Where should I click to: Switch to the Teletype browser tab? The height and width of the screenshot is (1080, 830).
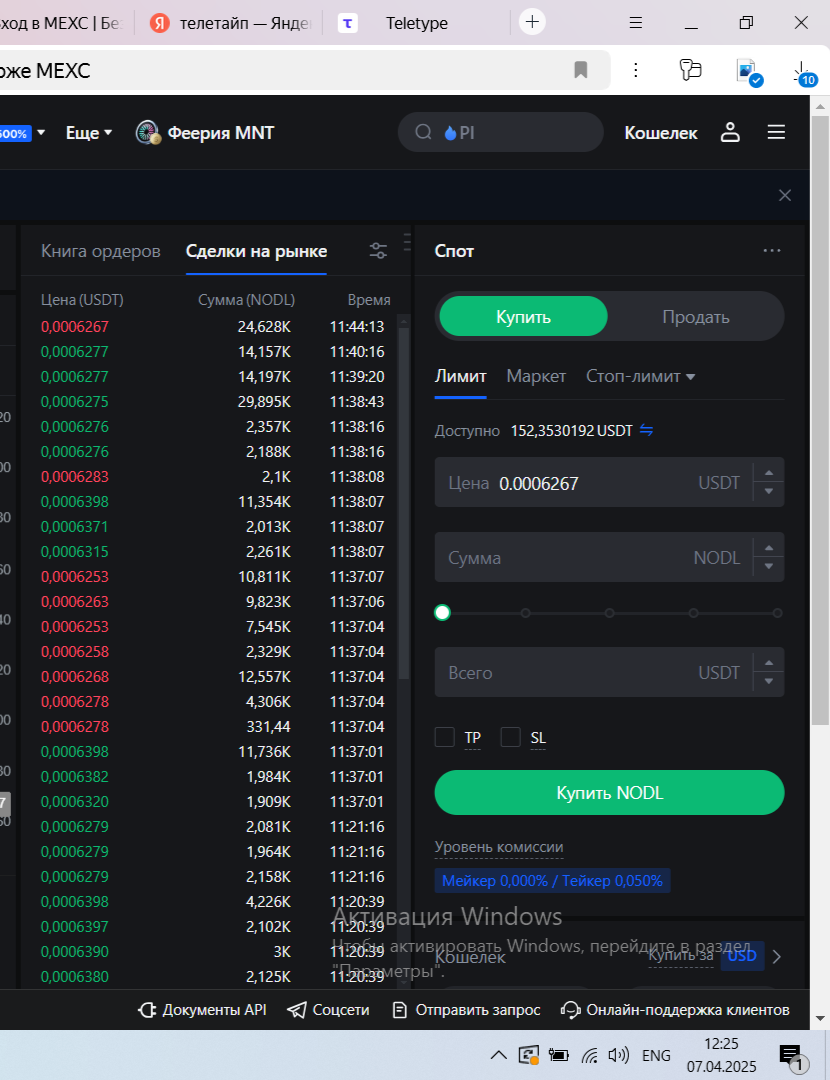tap(417, 23)
